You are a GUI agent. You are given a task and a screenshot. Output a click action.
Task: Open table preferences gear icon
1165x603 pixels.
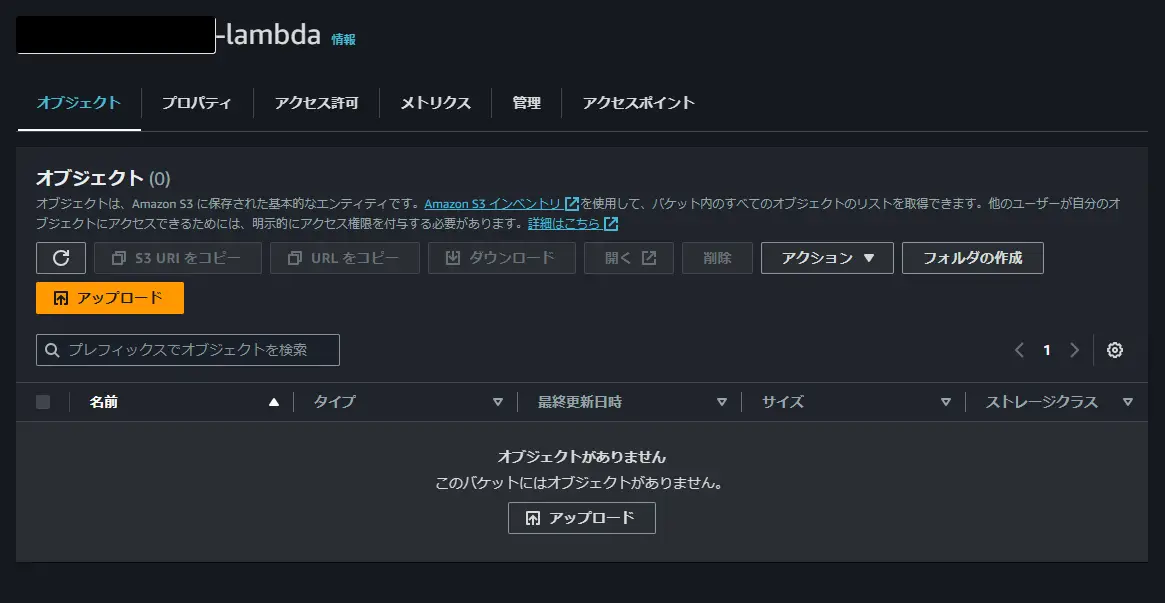[x=1114, y=350]
